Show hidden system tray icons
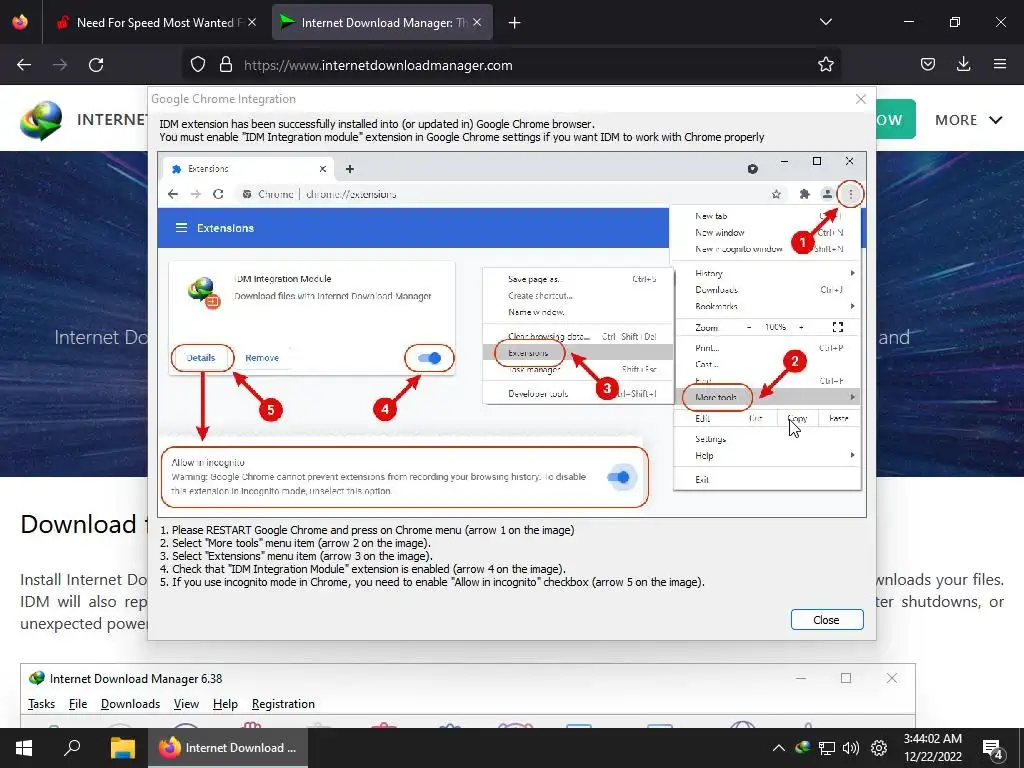This screenshot has height=768, width=1024. 778,748
